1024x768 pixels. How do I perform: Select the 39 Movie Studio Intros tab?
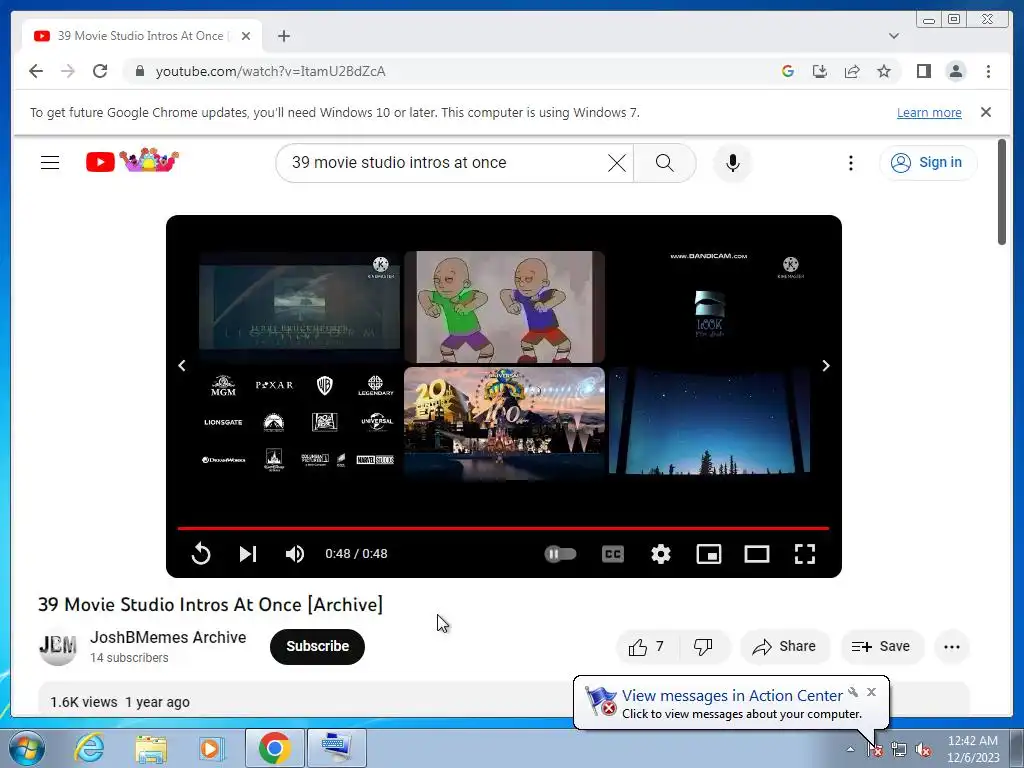(x=142, y=36)
